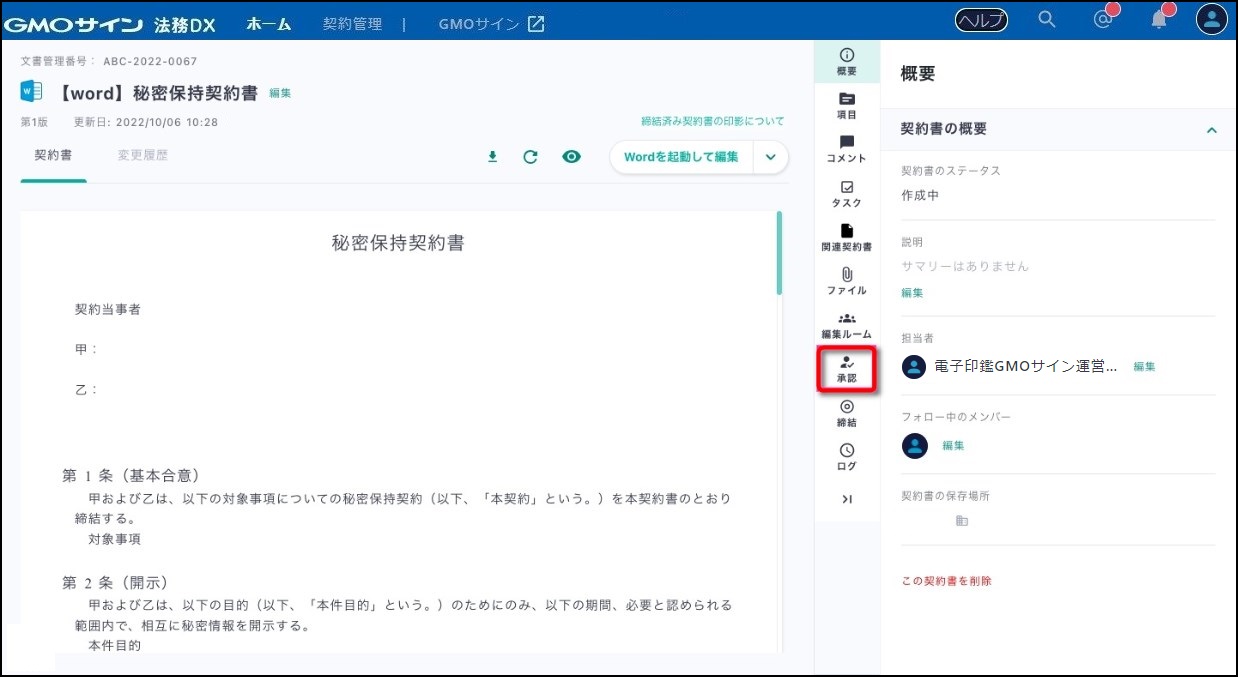Toggle the eye preview icon
1238x677 pixels.
[571, 157]
